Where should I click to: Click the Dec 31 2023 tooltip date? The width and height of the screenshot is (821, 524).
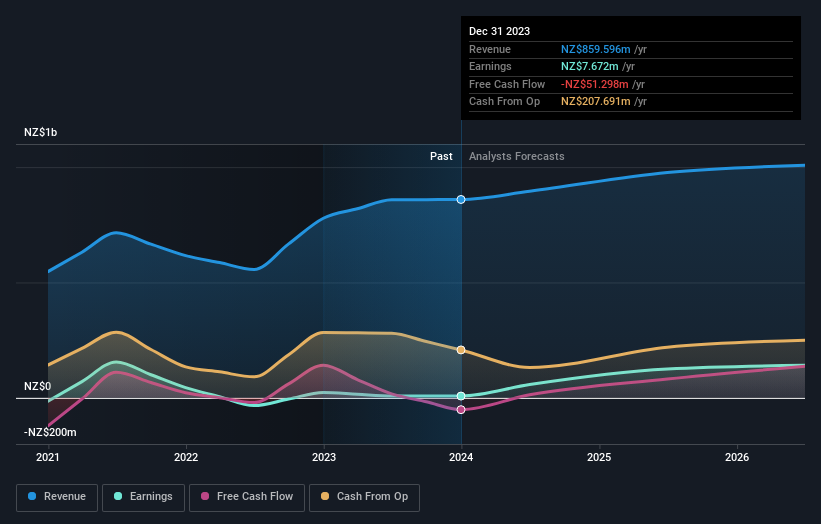tap(500, 31)
